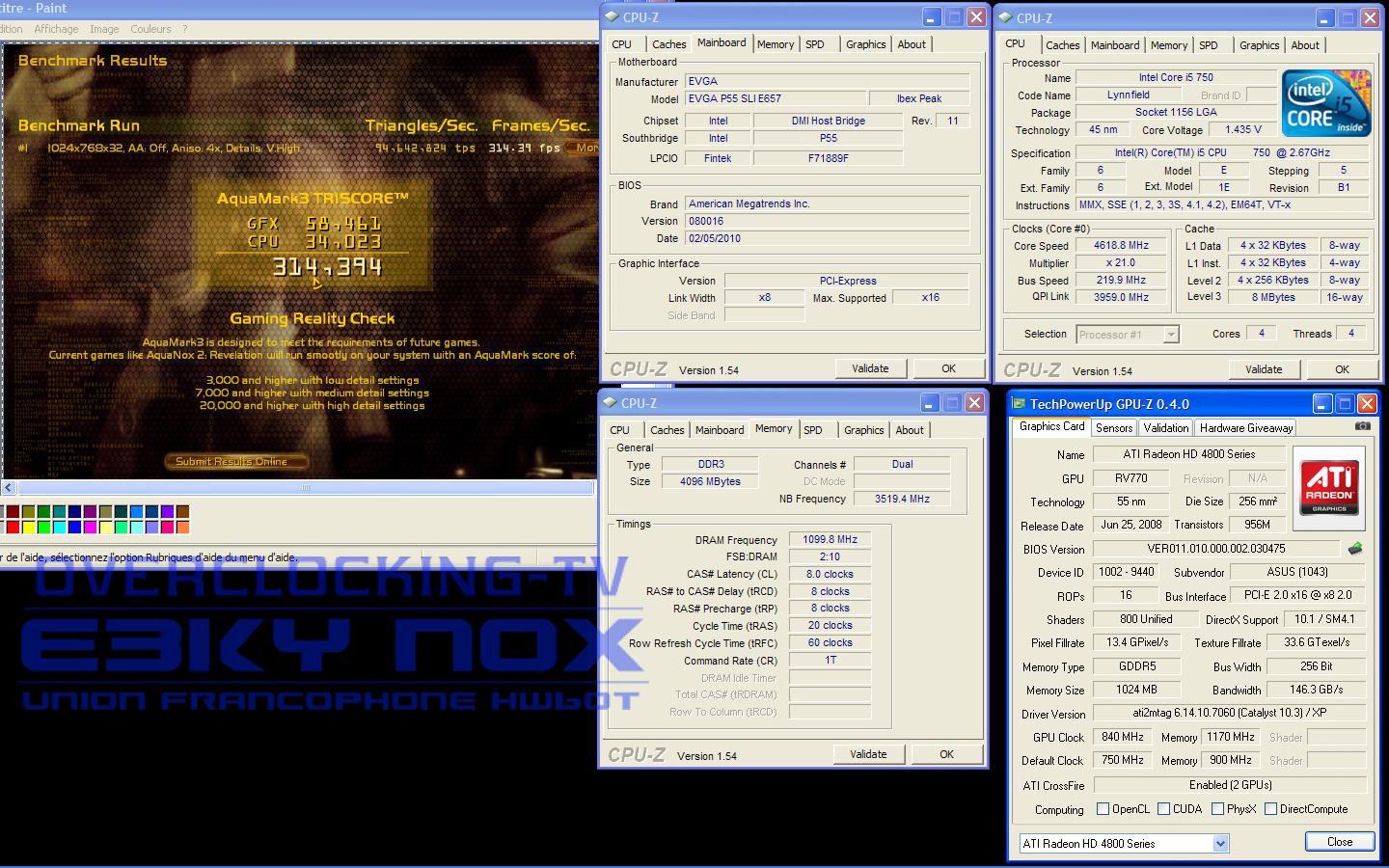Click the NB Frequency 3519.4 MHz value
1389x868 pixels.
[902, 499]
